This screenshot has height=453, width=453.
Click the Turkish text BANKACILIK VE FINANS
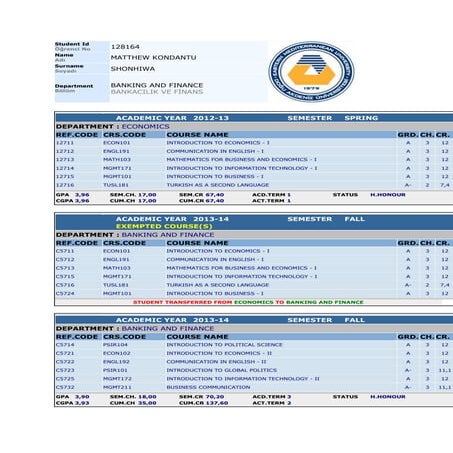tap(157, 92)
